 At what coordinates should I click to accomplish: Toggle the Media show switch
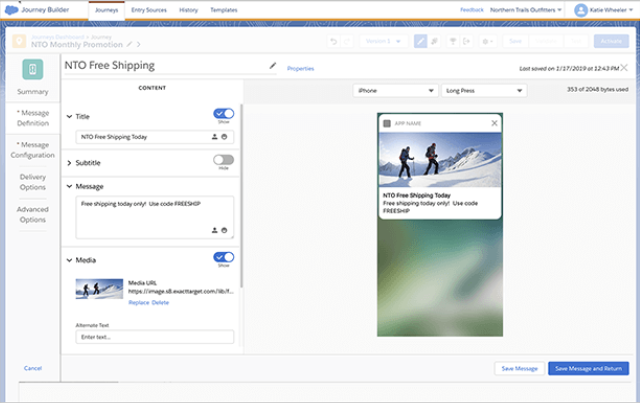[x=224, y=257]
